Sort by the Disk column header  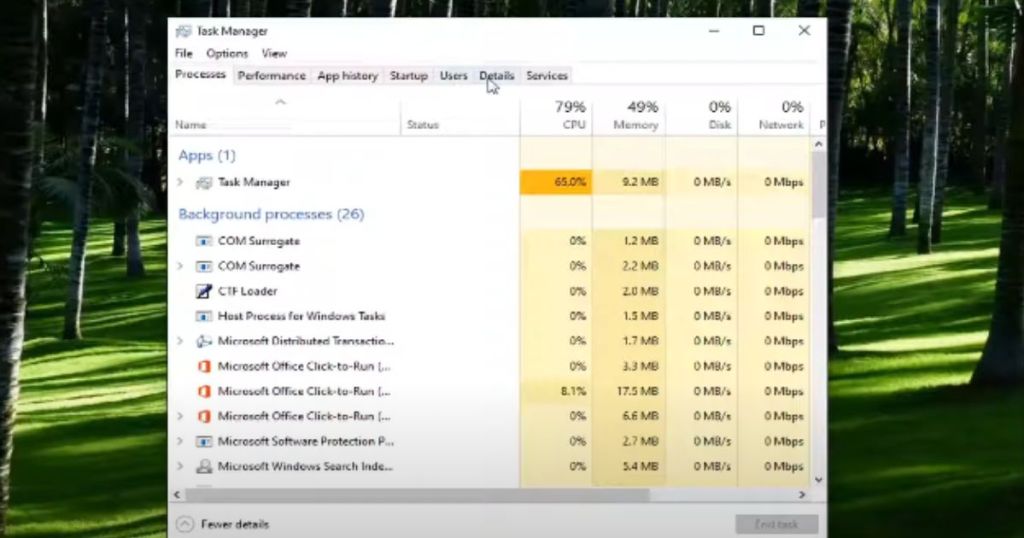tap(701, 118)
